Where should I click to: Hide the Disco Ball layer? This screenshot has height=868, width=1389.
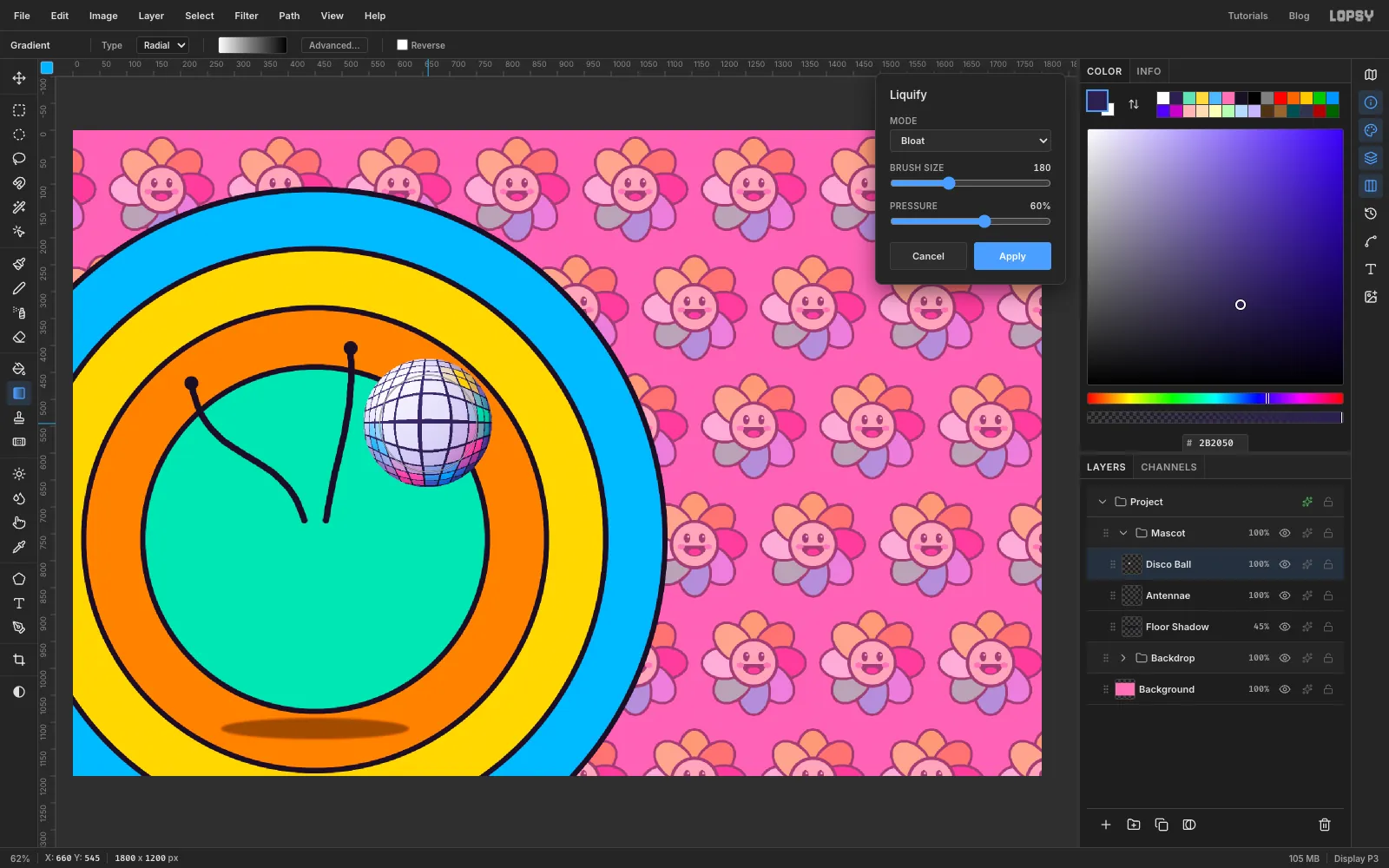(x=1285, y=564)
